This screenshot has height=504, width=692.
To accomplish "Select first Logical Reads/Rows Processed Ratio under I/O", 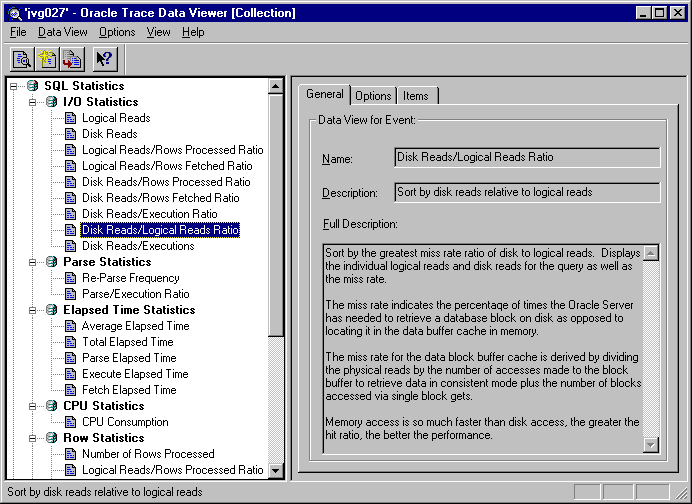I will [173, 150].
